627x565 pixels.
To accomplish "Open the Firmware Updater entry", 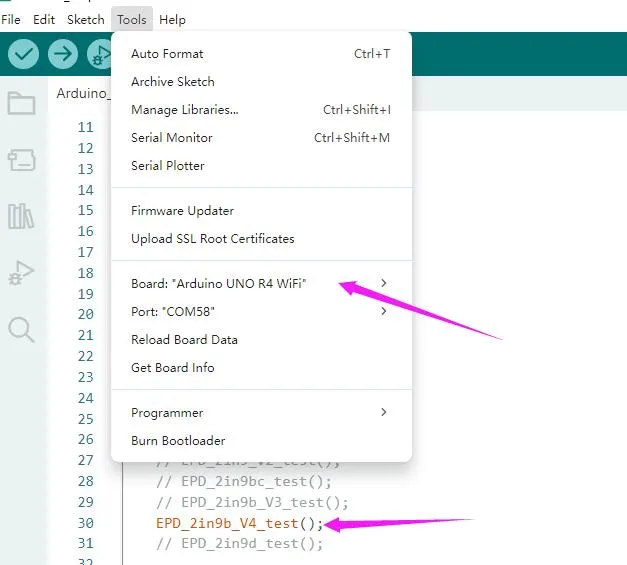I will [261, 211].
